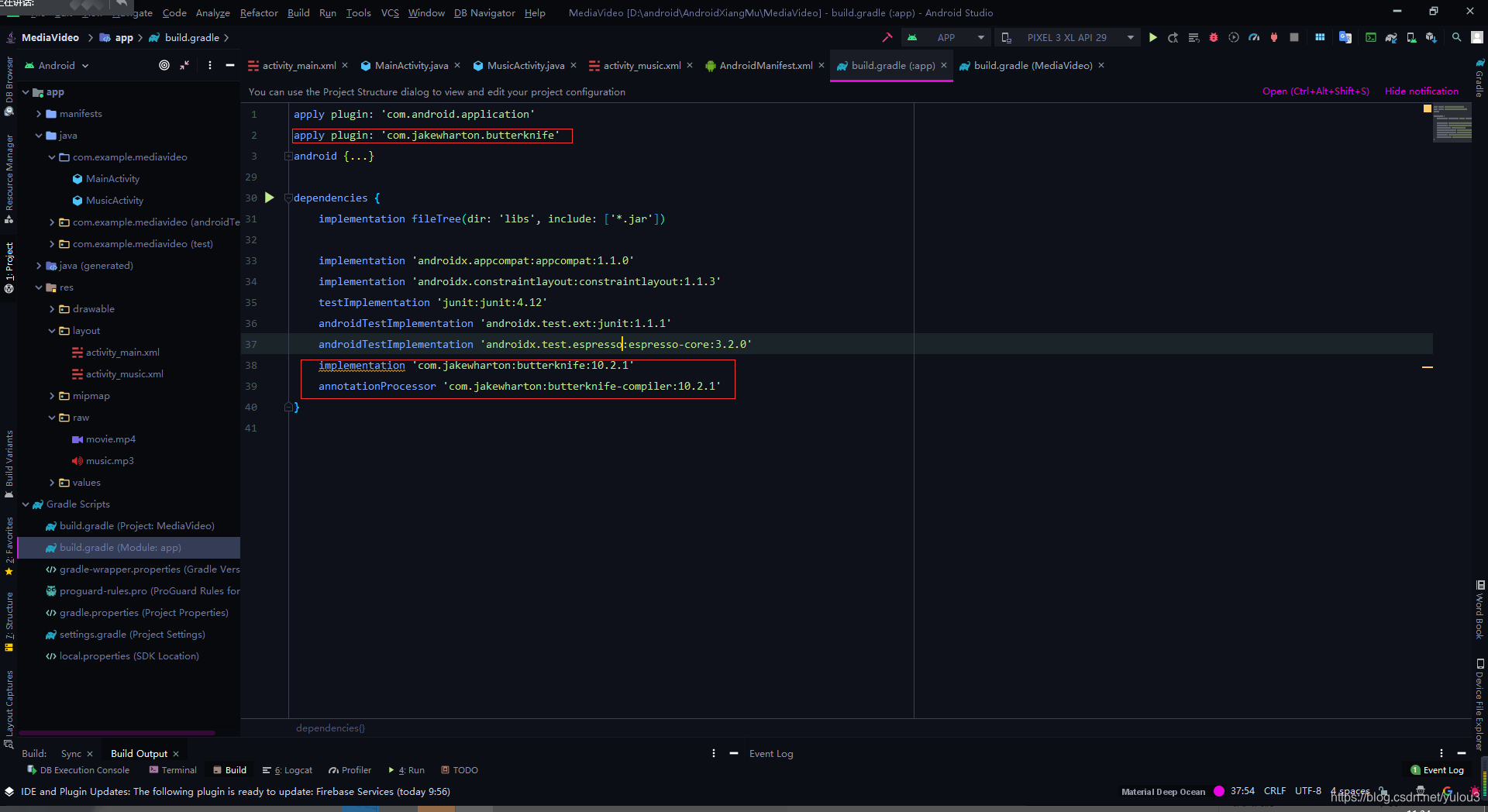1488x812 pixels.
Task: Select build.gradle (Project: MediaVideo) file
Action: pos(136,526)
